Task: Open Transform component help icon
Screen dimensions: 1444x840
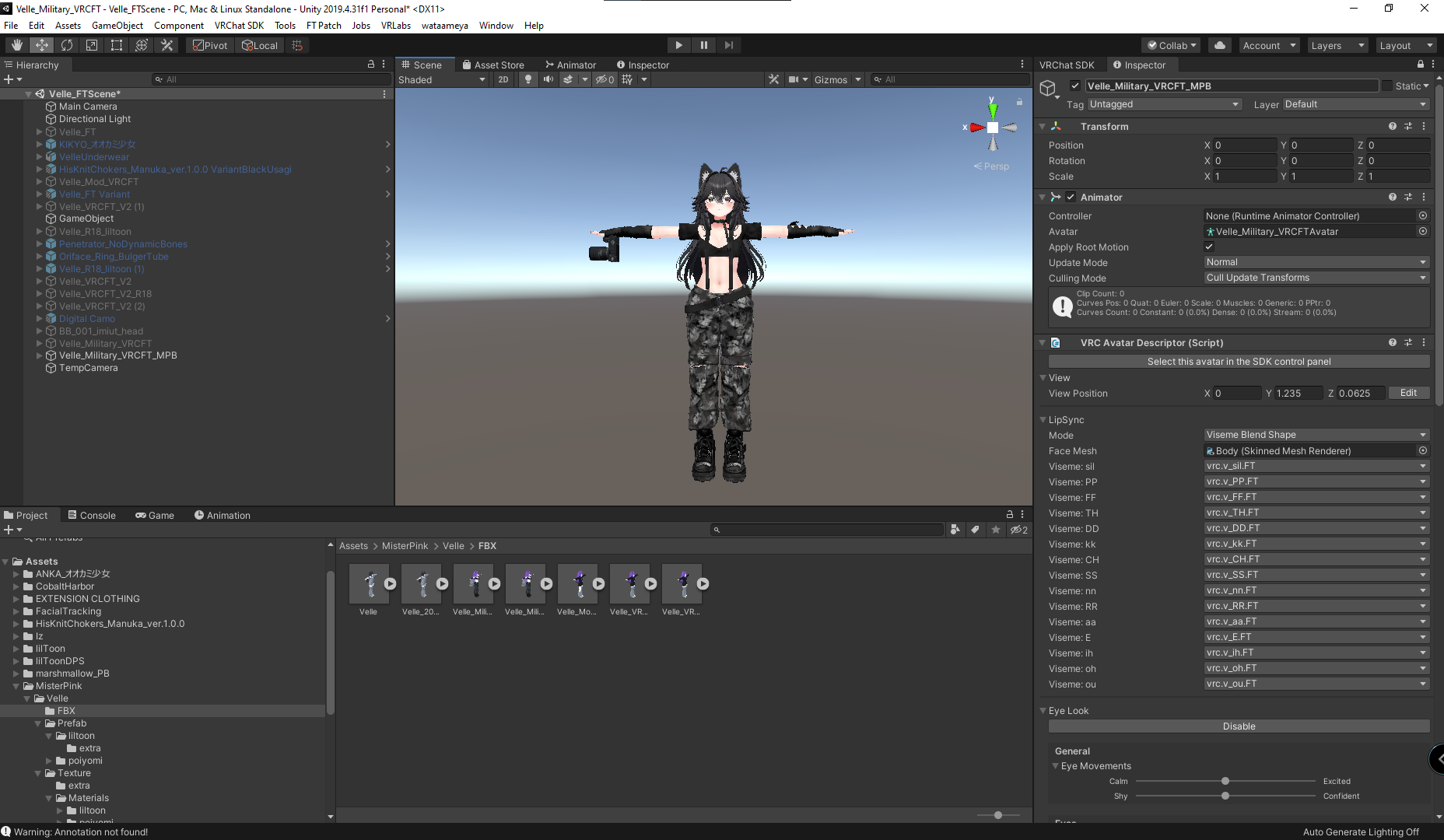Action: tap(1393, 126)
